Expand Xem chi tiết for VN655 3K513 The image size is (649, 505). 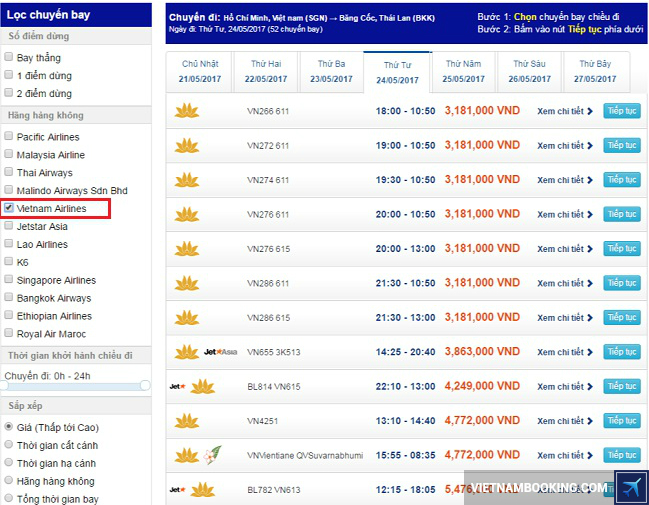coord(565,352)
